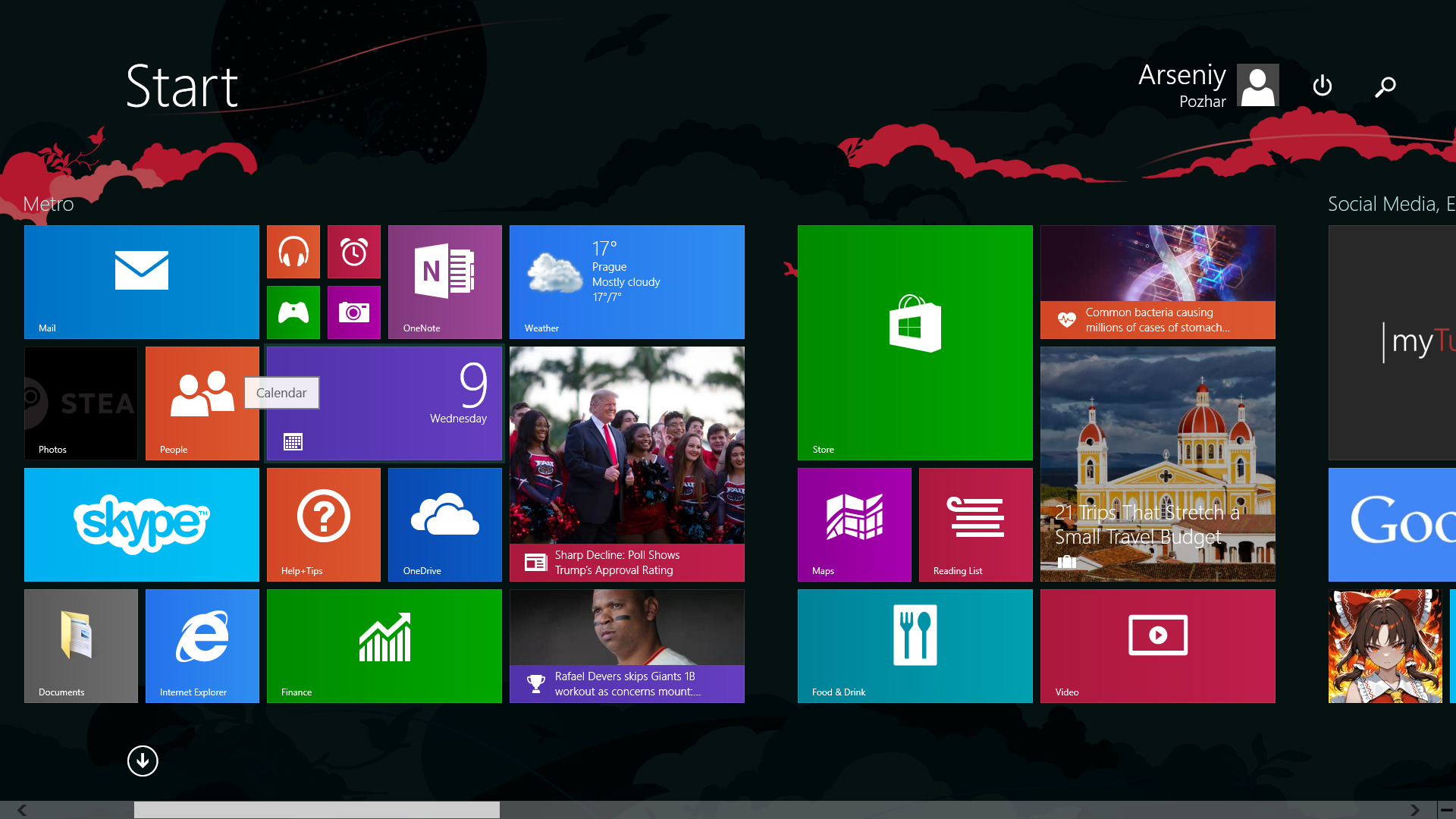Click the horizontal scrollbar thumb

click(317, 810)
